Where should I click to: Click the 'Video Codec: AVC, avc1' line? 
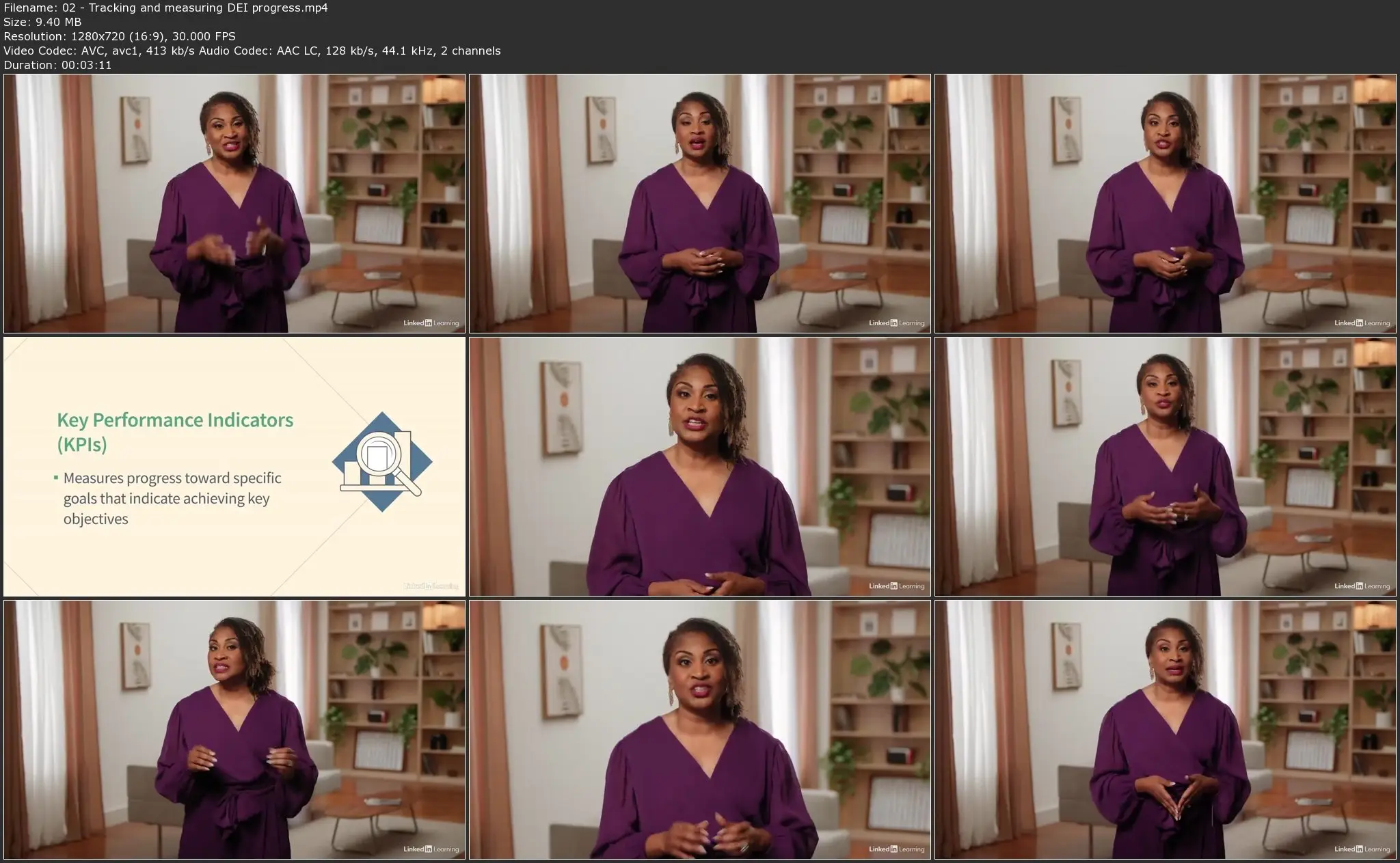[x=252, y=51]
